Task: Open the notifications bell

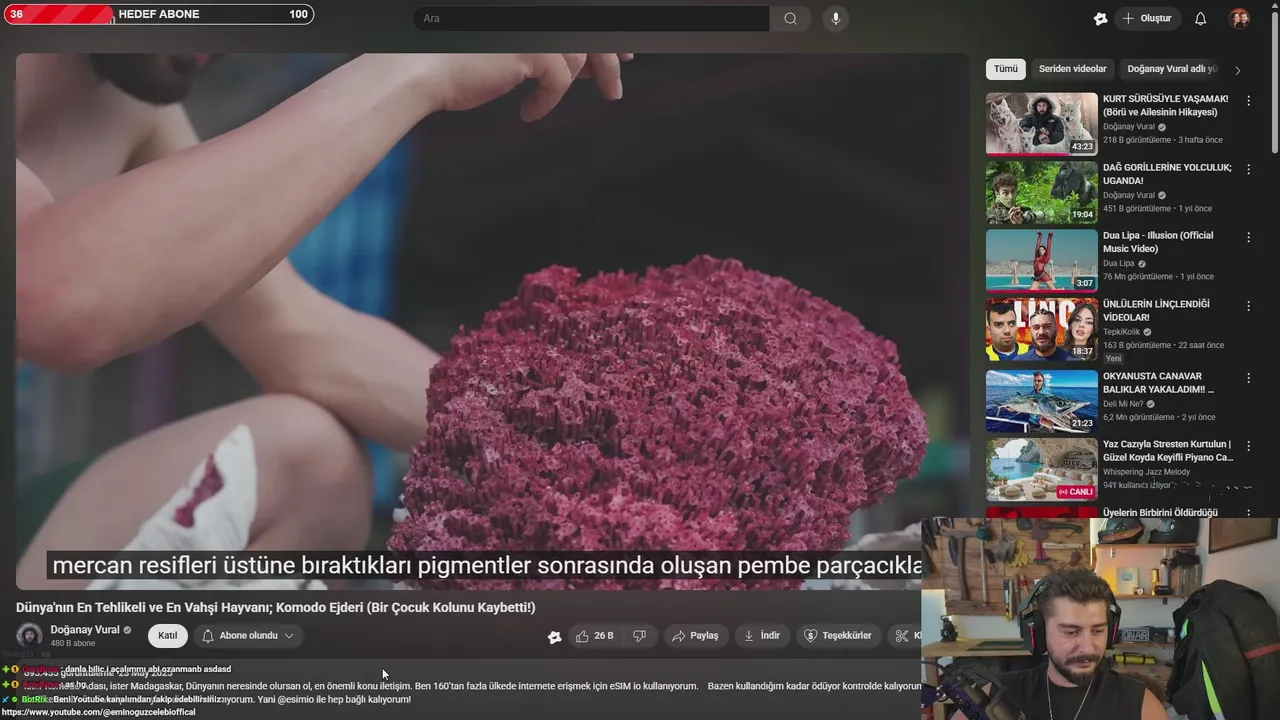Action: coord(1201,18)
